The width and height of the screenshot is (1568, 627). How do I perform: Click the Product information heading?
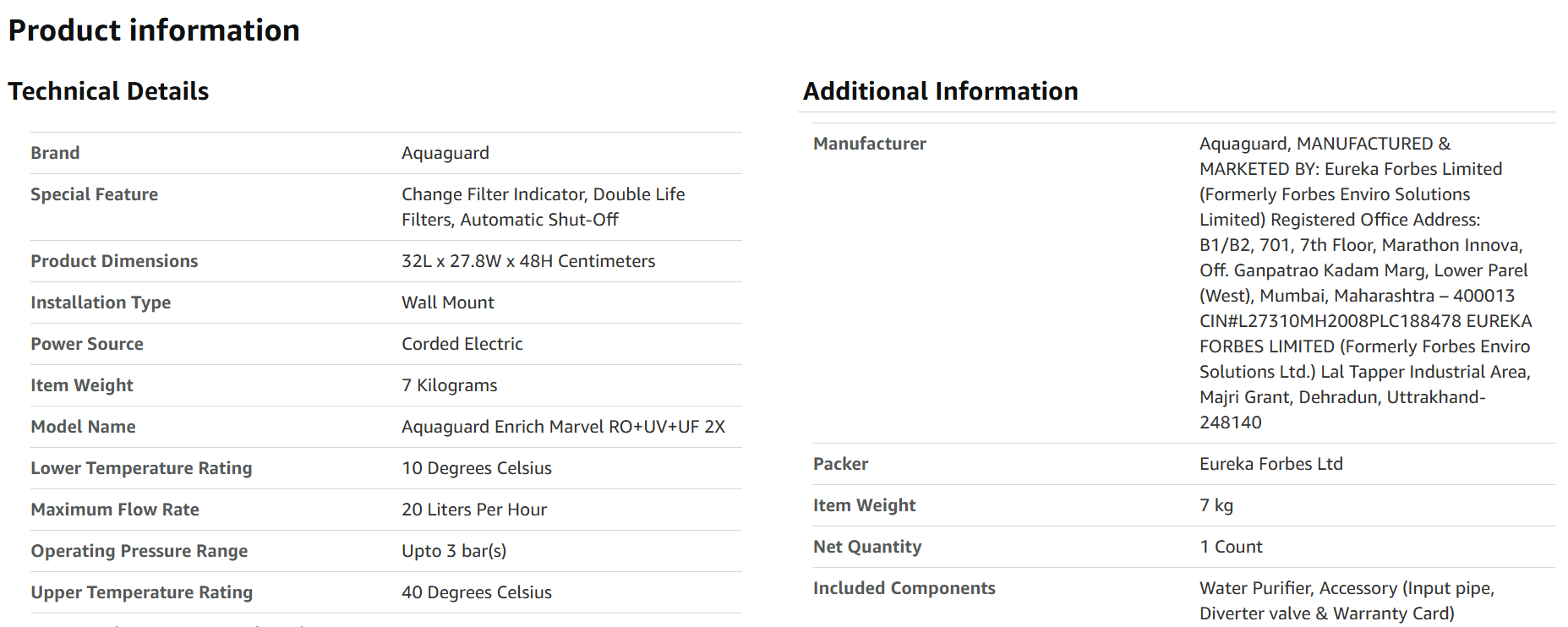(154, 30)
